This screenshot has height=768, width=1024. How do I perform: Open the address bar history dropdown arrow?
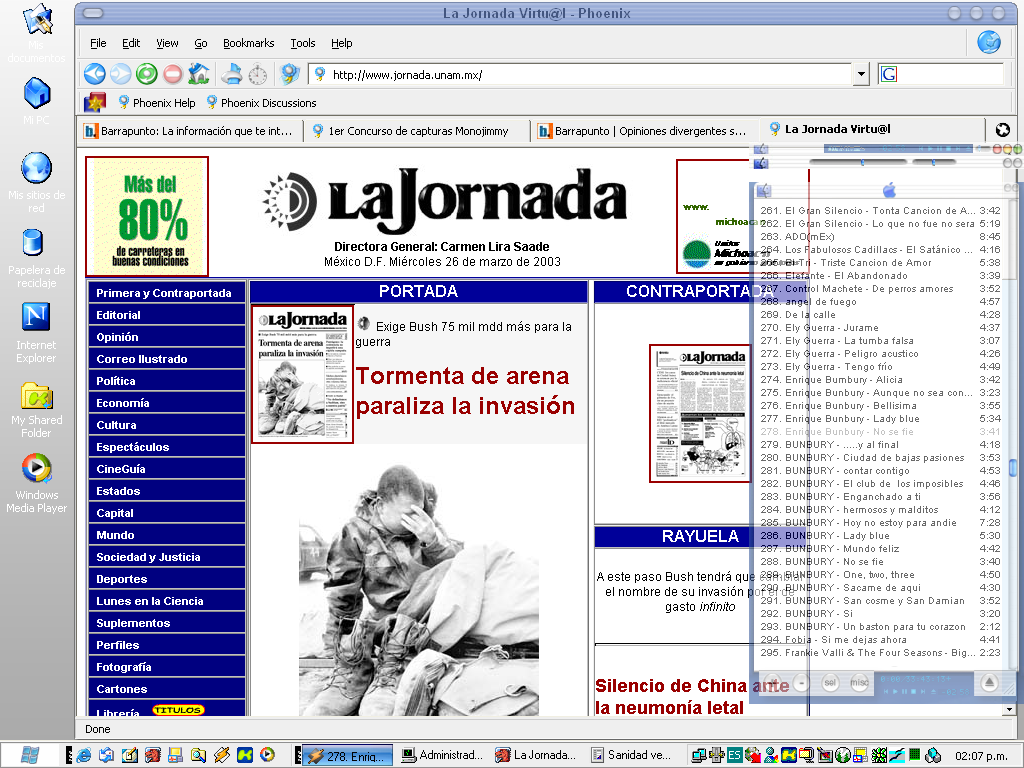click(x=861, y=74)
